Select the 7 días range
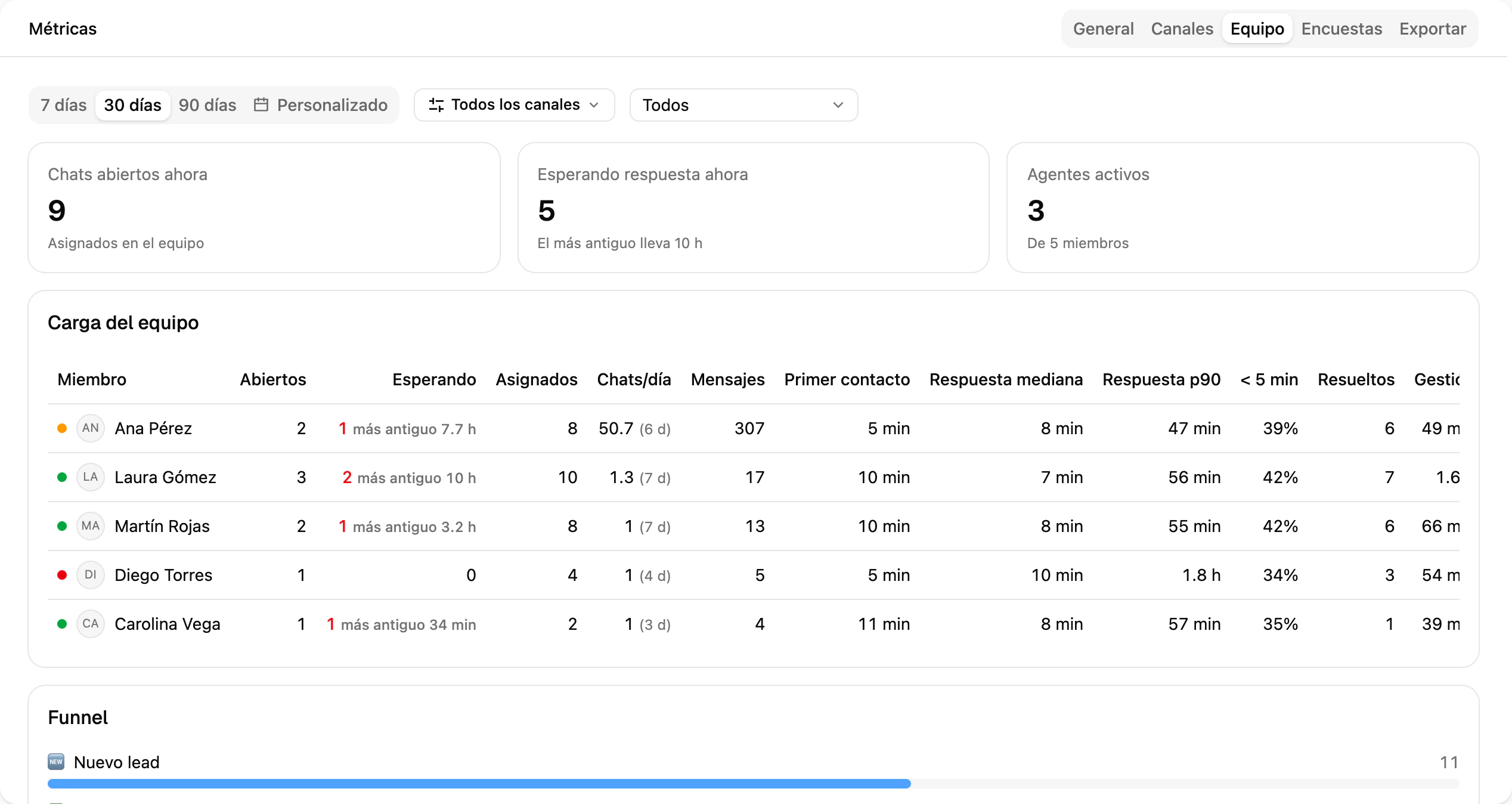 (63, 105)
